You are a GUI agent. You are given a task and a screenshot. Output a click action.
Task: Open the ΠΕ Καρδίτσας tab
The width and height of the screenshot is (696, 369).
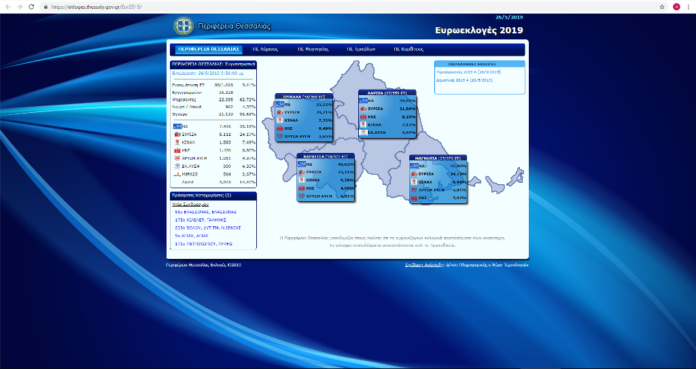(x=408, y=49)
